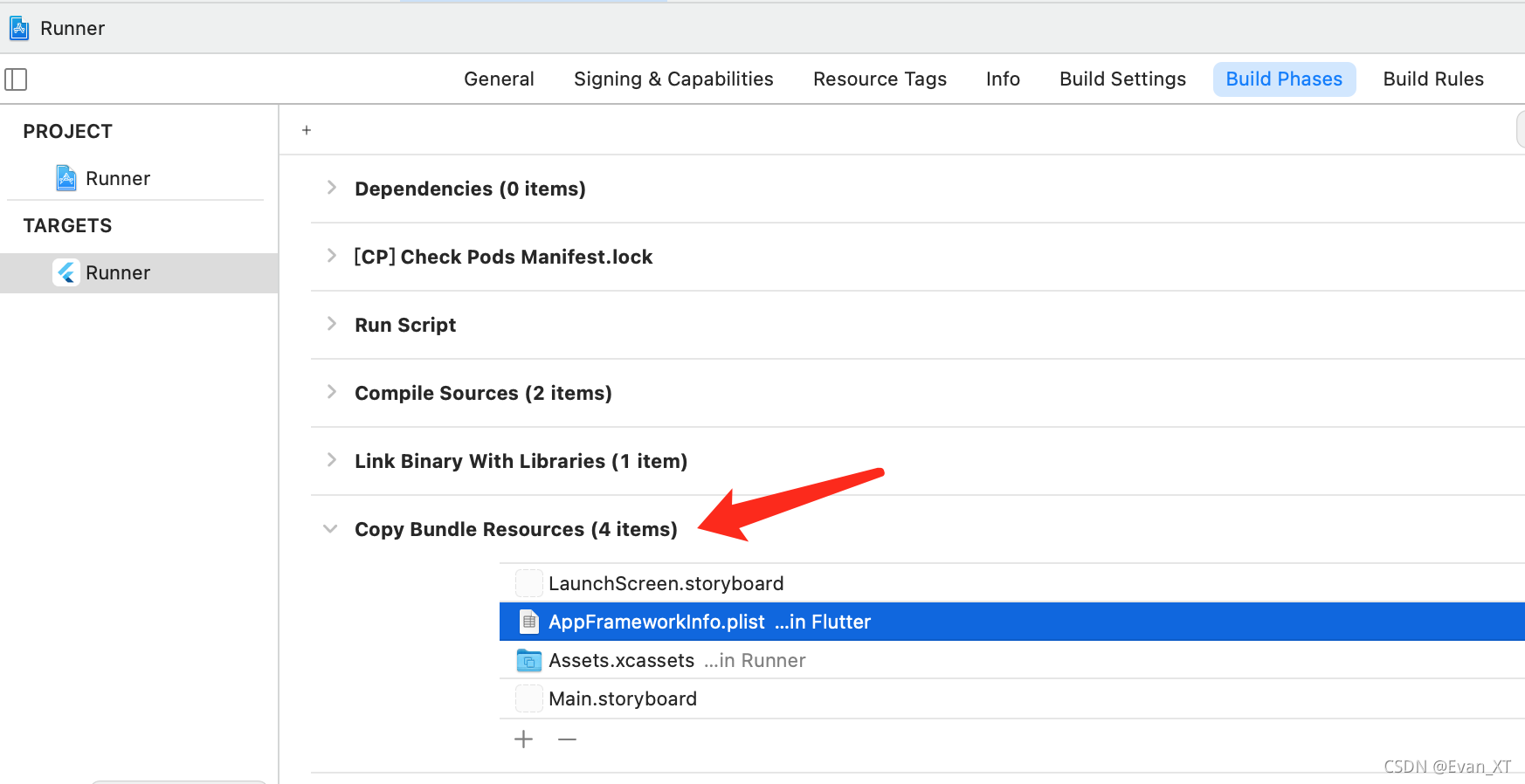Click the Copy Bundle Resources title
1525x784 pixels.
coord(516,529)
